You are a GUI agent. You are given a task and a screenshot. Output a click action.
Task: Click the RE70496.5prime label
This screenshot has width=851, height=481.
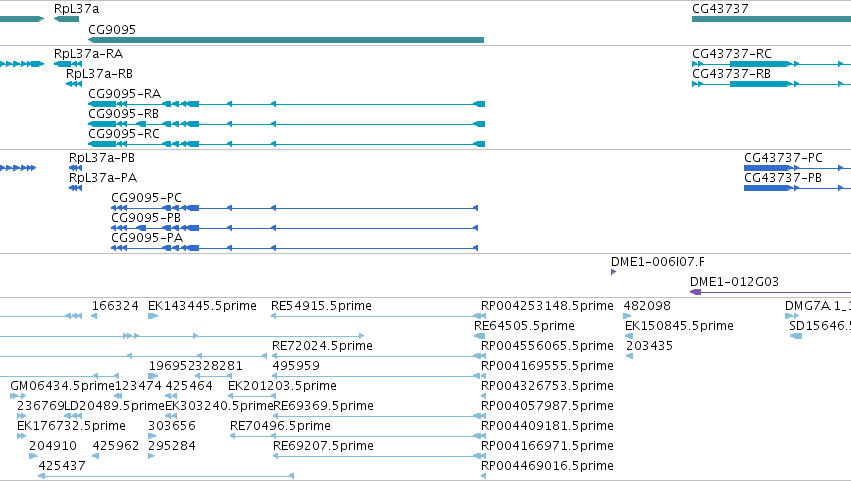pos(280,427)
